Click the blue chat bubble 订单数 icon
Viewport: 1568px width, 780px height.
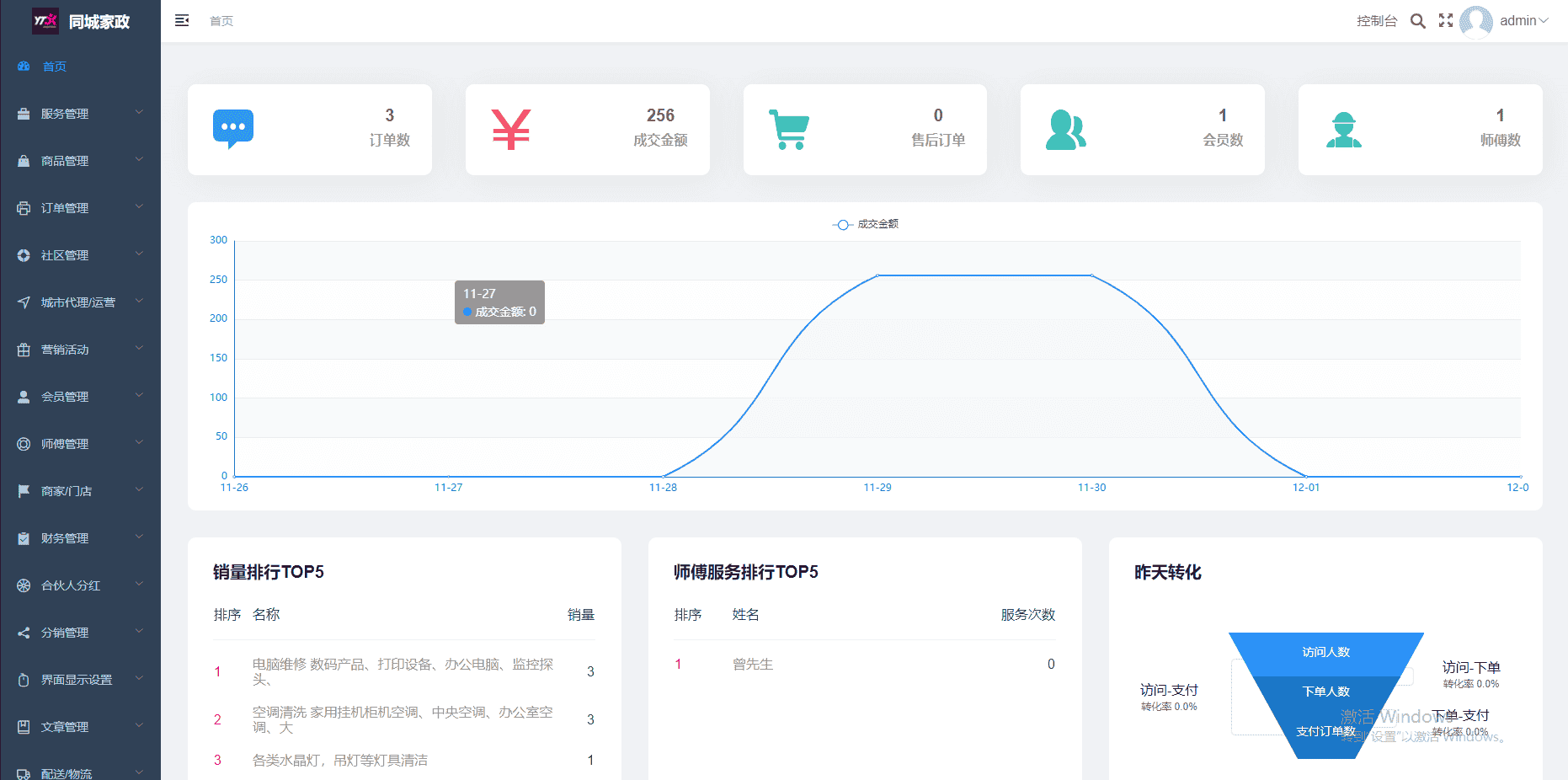233,129
